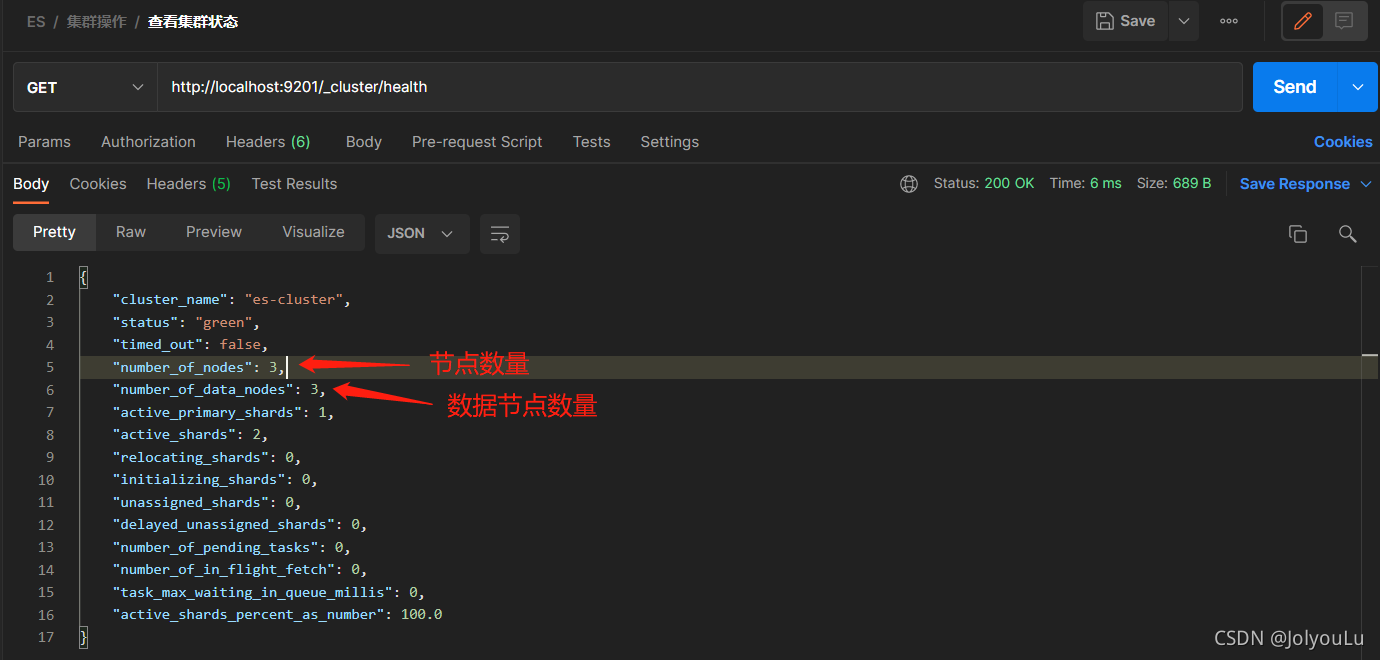Select the Test Results tab
Image resolution: width=1380 pixels, height=660 pixels.
294,184
